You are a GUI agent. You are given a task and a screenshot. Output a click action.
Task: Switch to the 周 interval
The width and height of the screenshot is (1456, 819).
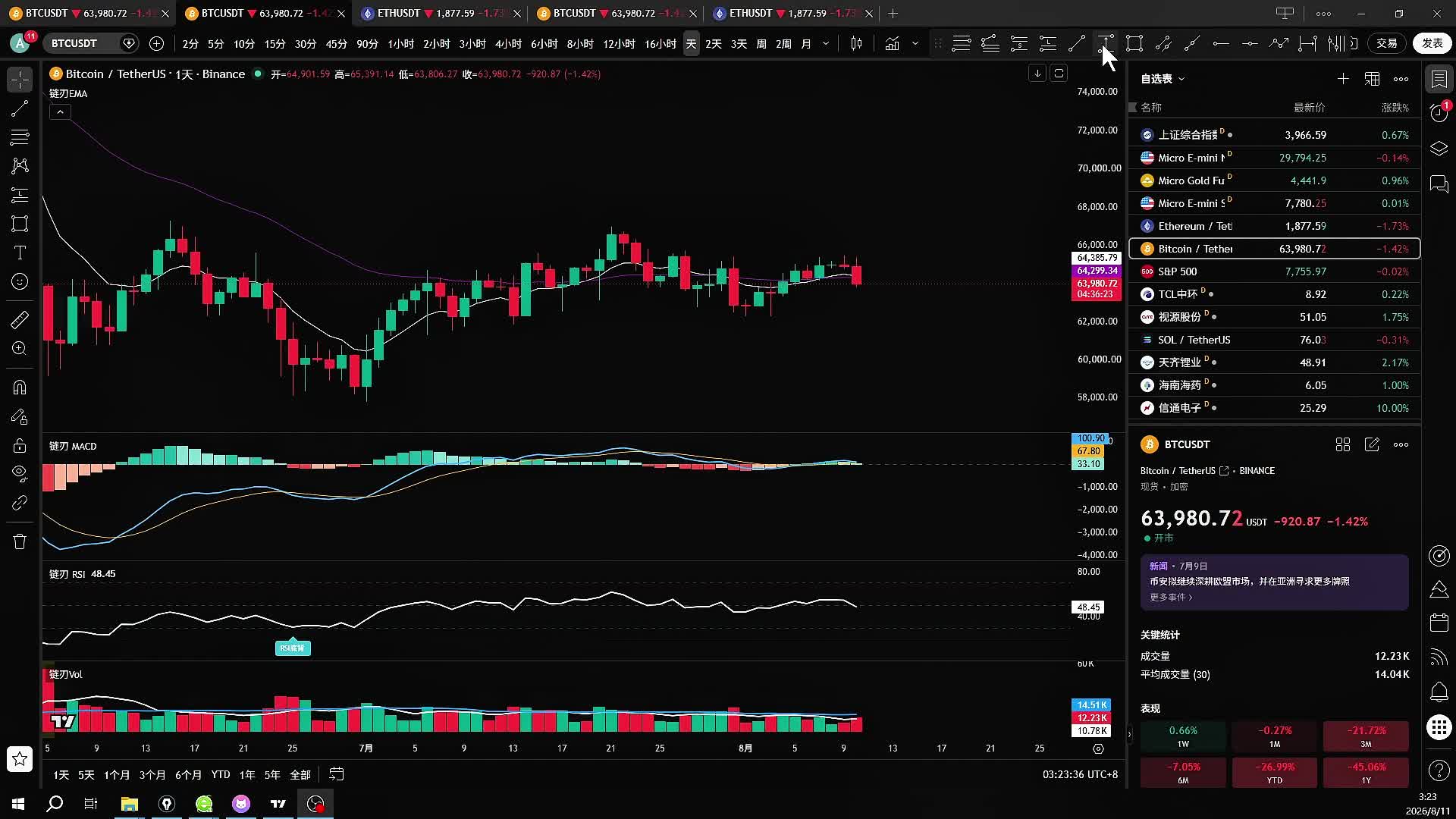[761, 44]
